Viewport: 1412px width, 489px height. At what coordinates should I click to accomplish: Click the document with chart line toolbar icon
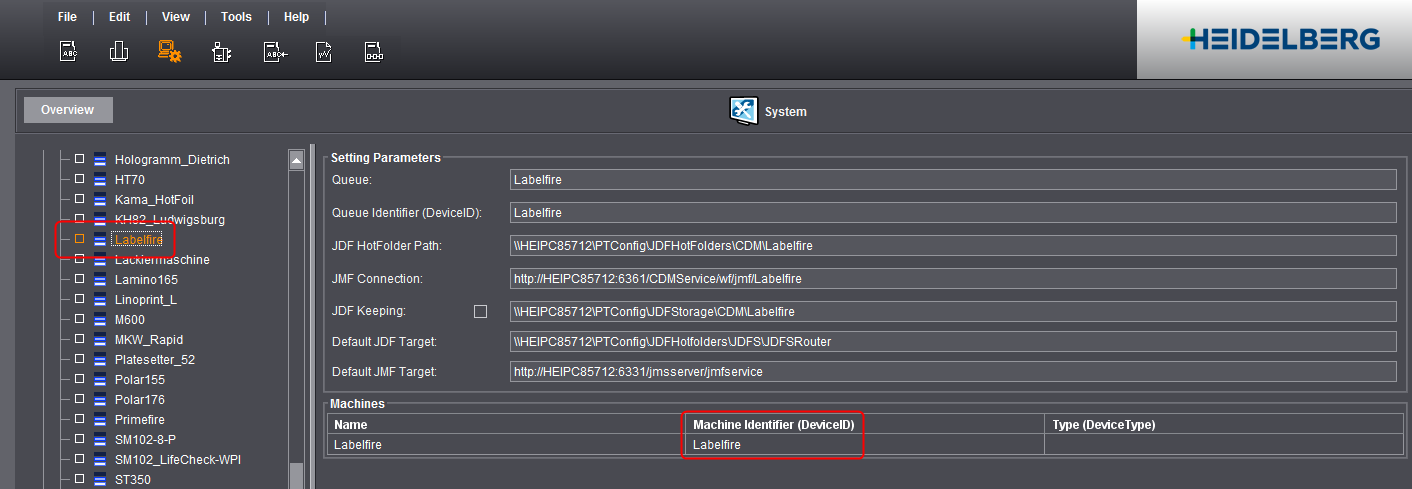tap(323, 53)
